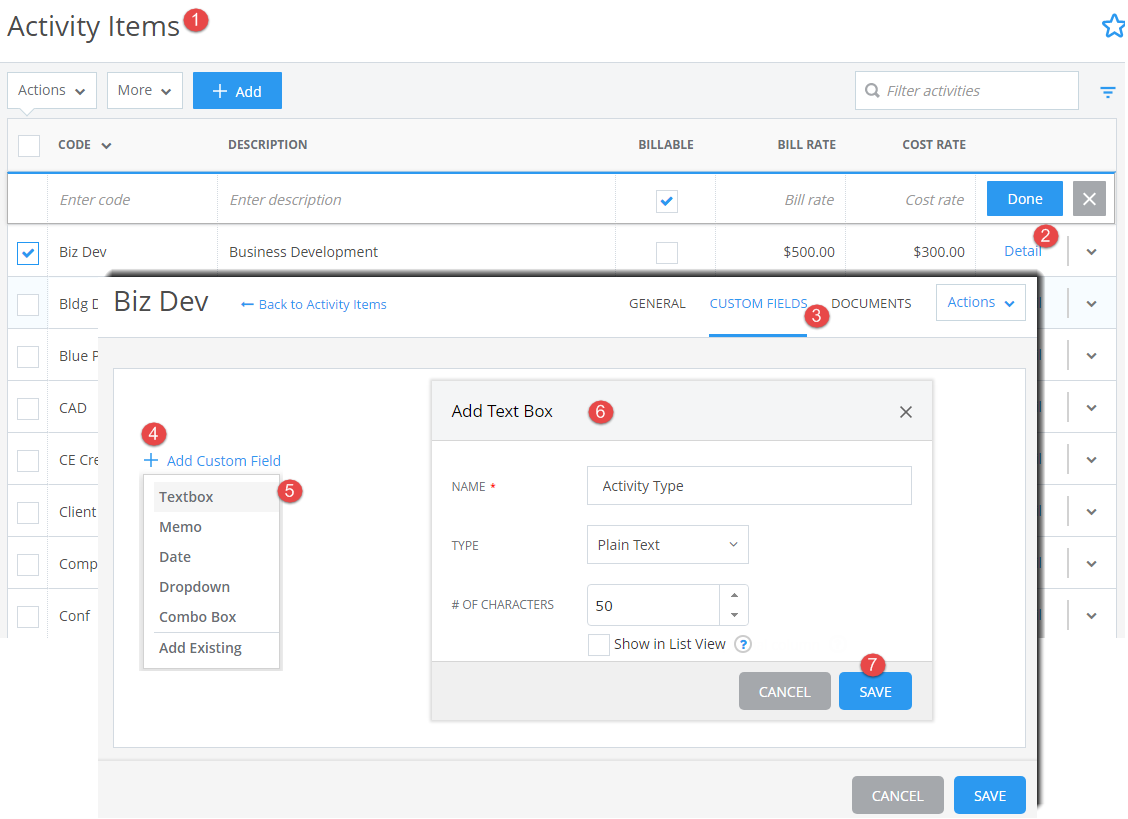The height and width of the screenshot is (819, 1128).
Task: Enable Show in List View
Action: 598,644
